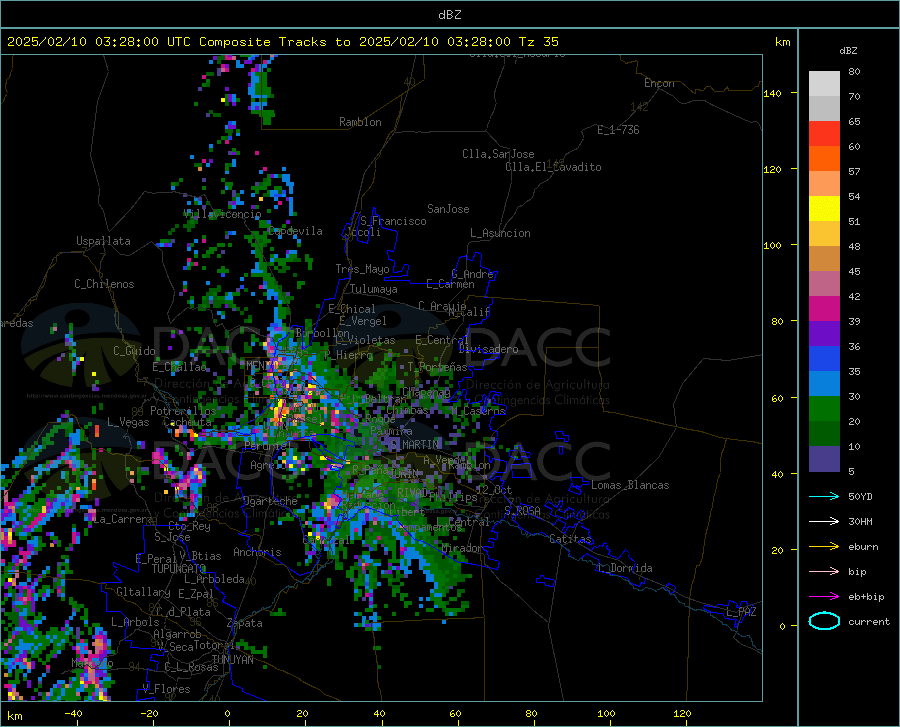Click the yellow eburn arrow in legend

click(x=824, y=547)
